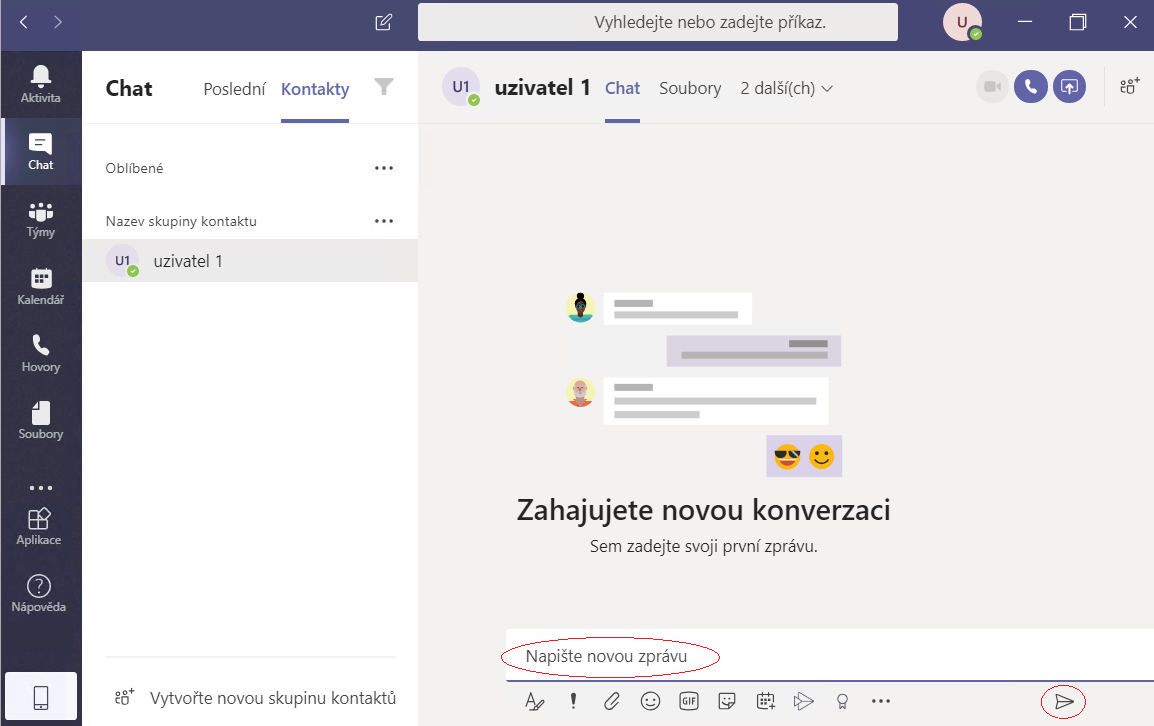Show more messaging extensions ellipsis
The width and height of the screenshot is (1154, 726).
pos(881,701)
